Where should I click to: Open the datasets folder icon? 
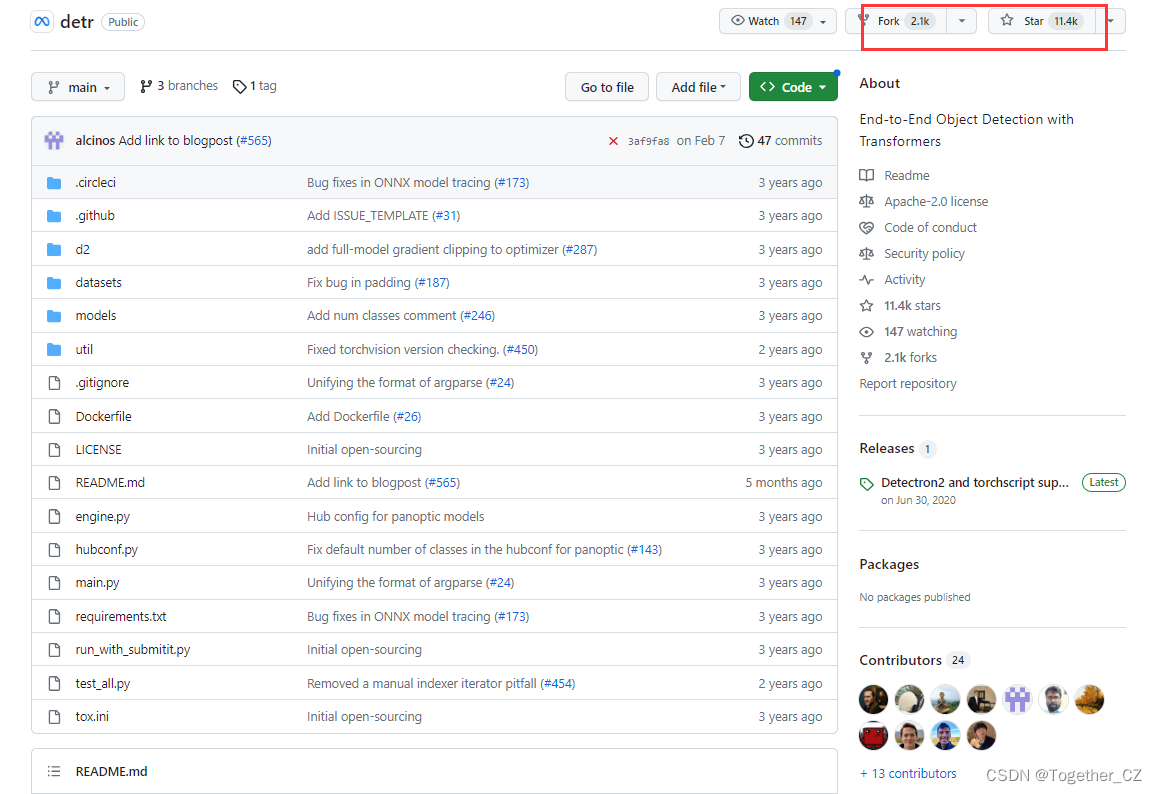coord(54,283)
